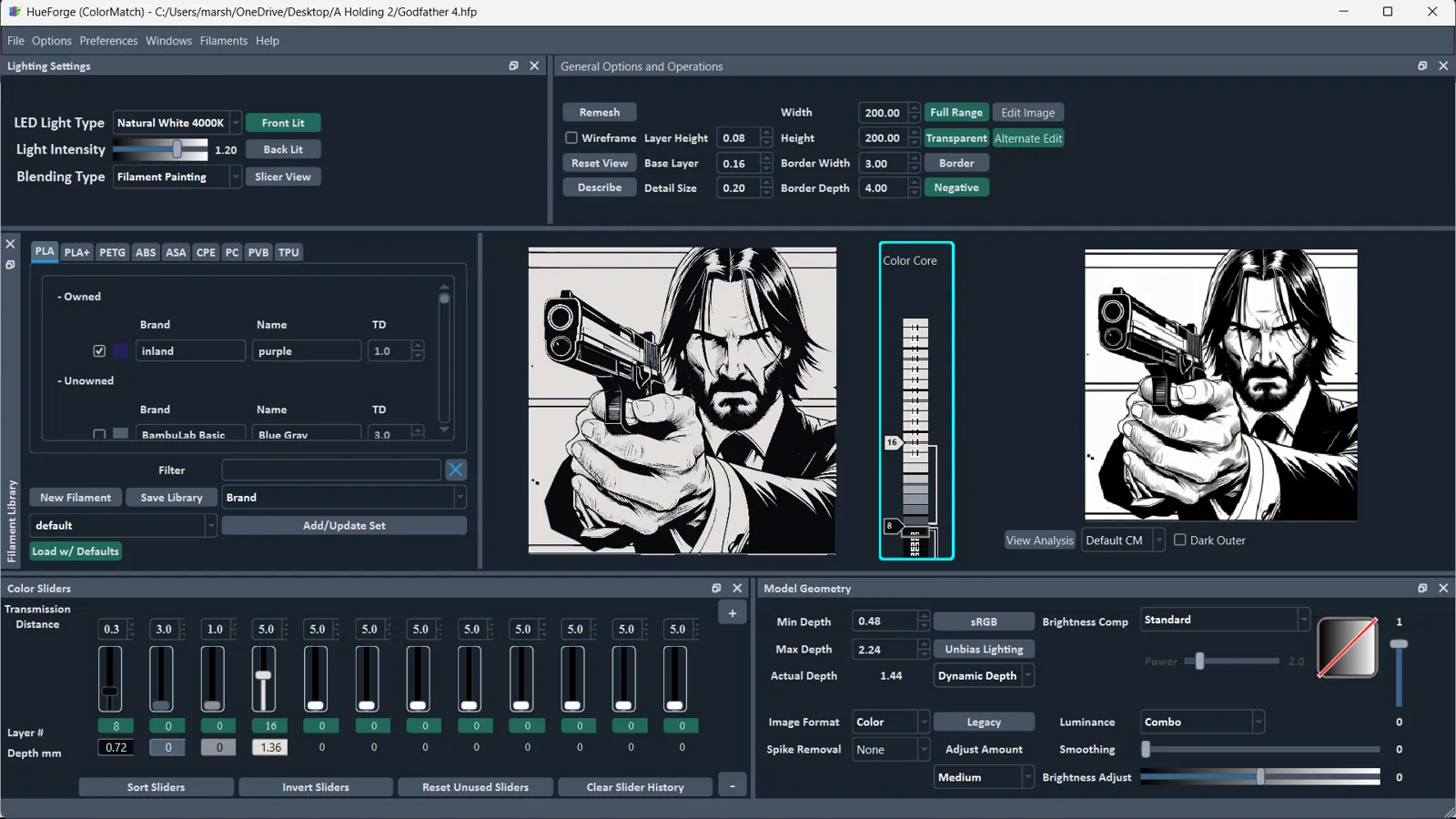Float the Filament Library side panel
Viewport: 1456px width, 819px height.
click(x=11, y=265)
